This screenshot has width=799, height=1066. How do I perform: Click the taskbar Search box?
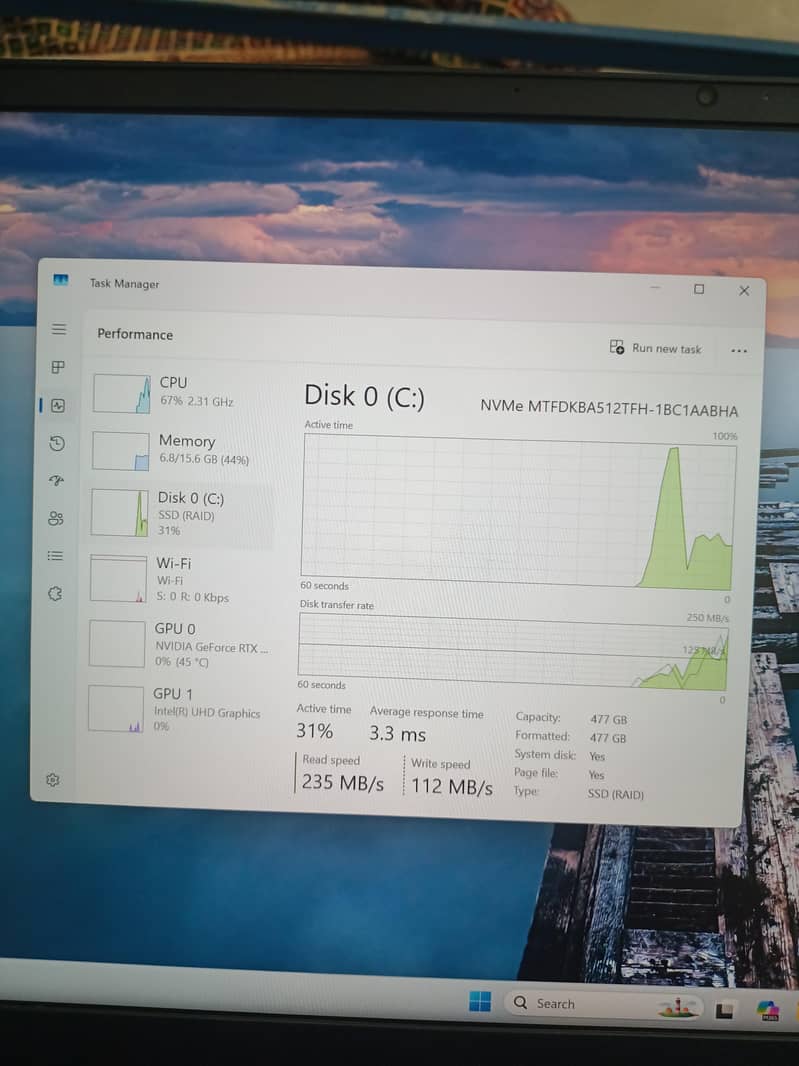[x=605, y=1005]
